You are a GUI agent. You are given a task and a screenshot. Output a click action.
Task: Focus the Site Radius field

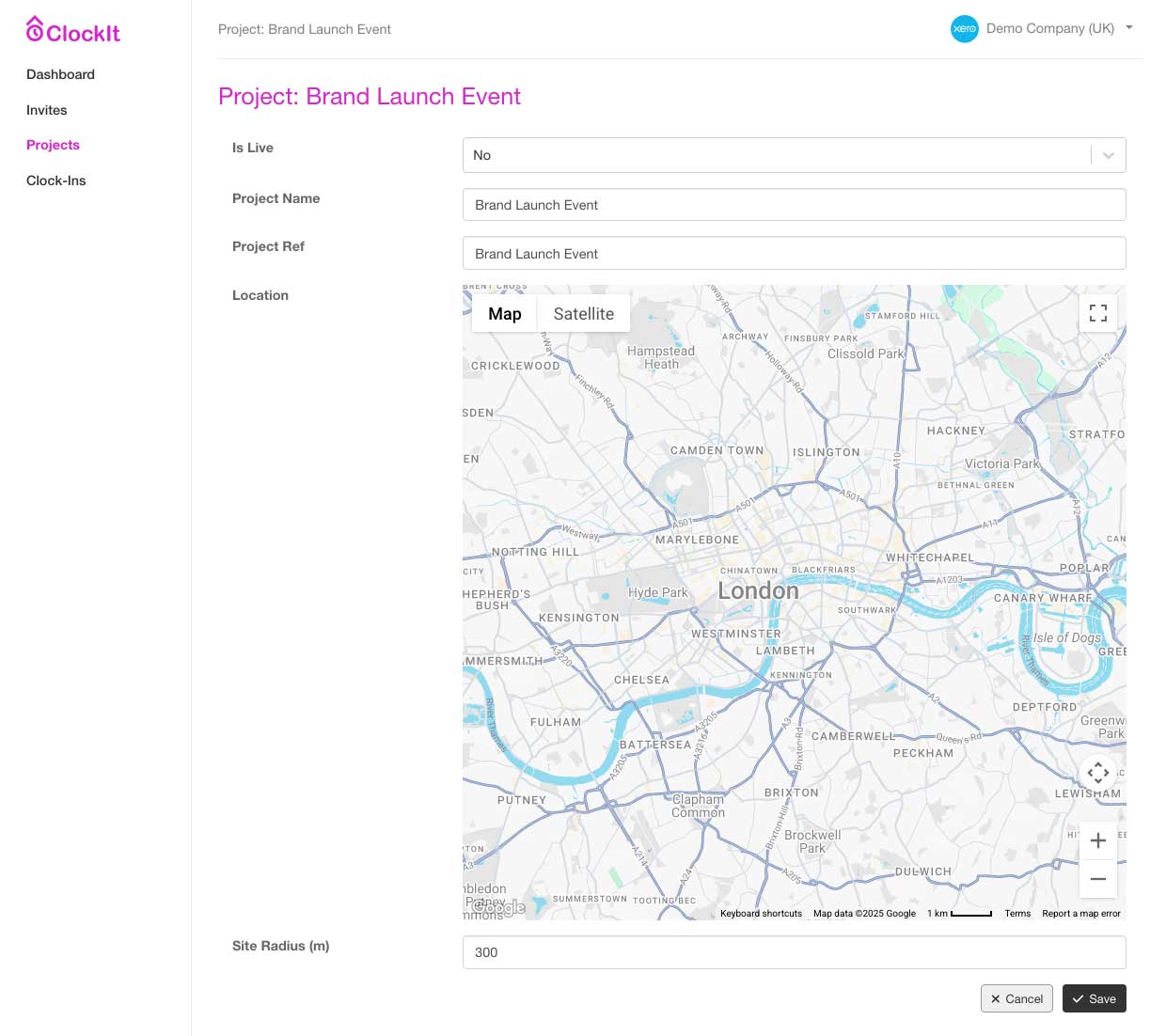coord(794,952)
